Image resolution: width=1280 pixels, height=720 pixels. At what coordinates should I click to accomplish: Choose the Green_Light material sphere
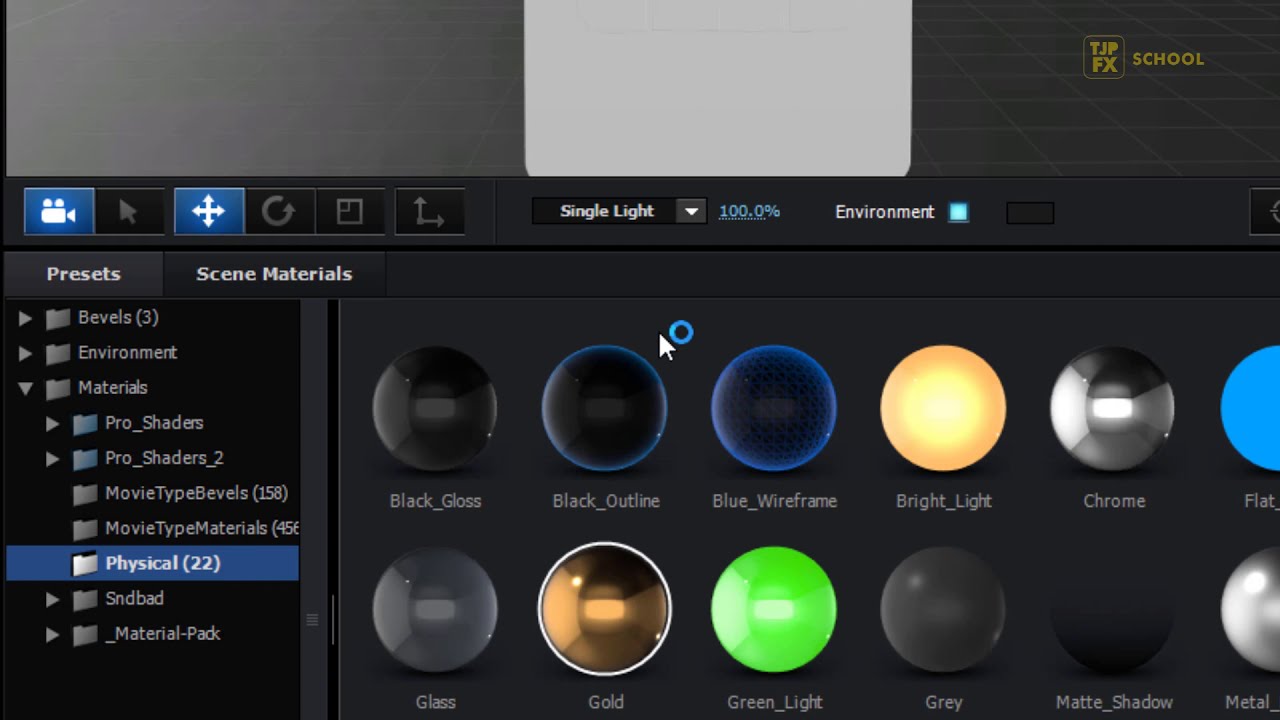pyautogui.click(x=774, y=609)
